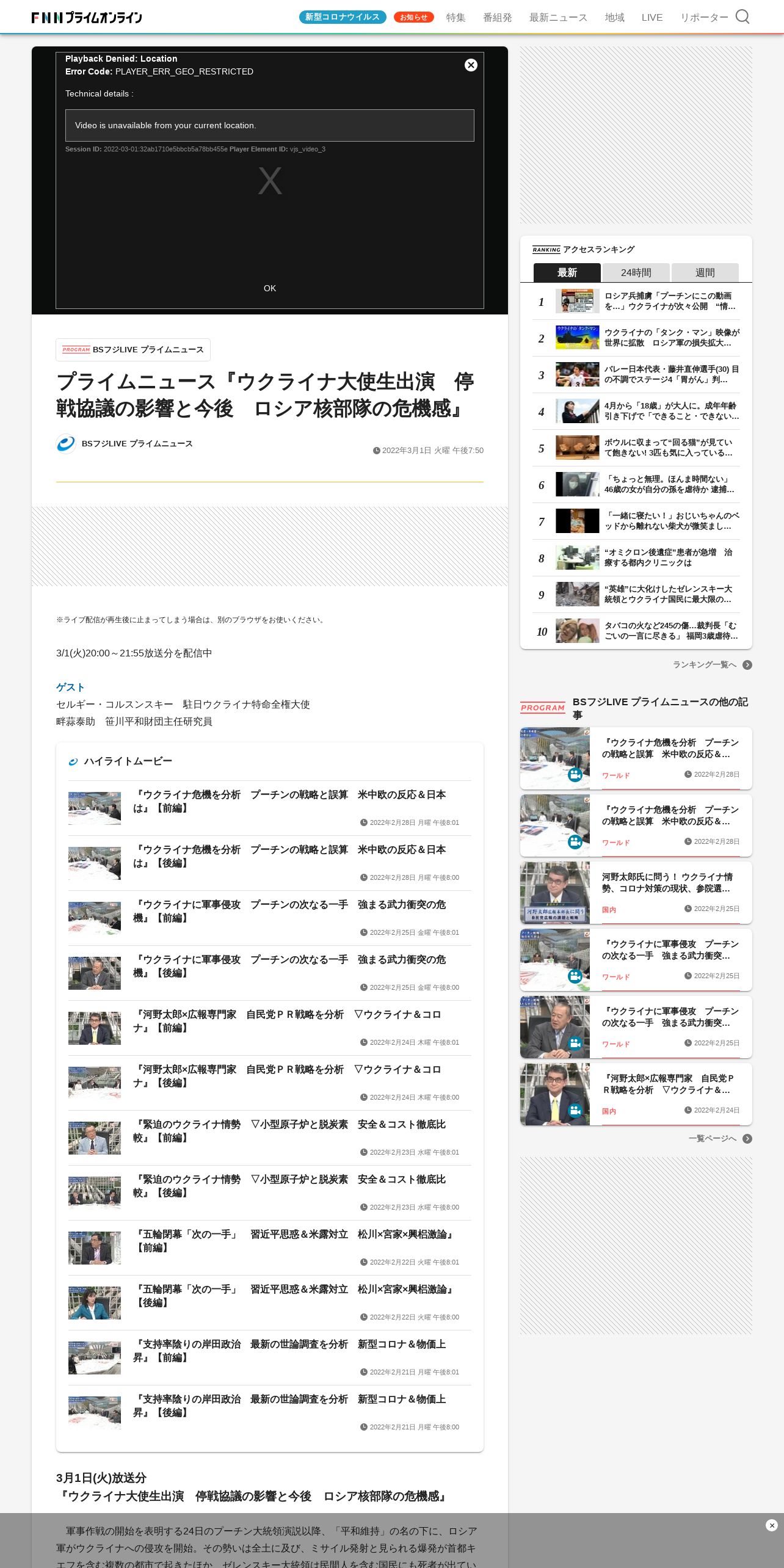Click video icon on 2月24日 河野太郎 card

(x=575, y=1110)
